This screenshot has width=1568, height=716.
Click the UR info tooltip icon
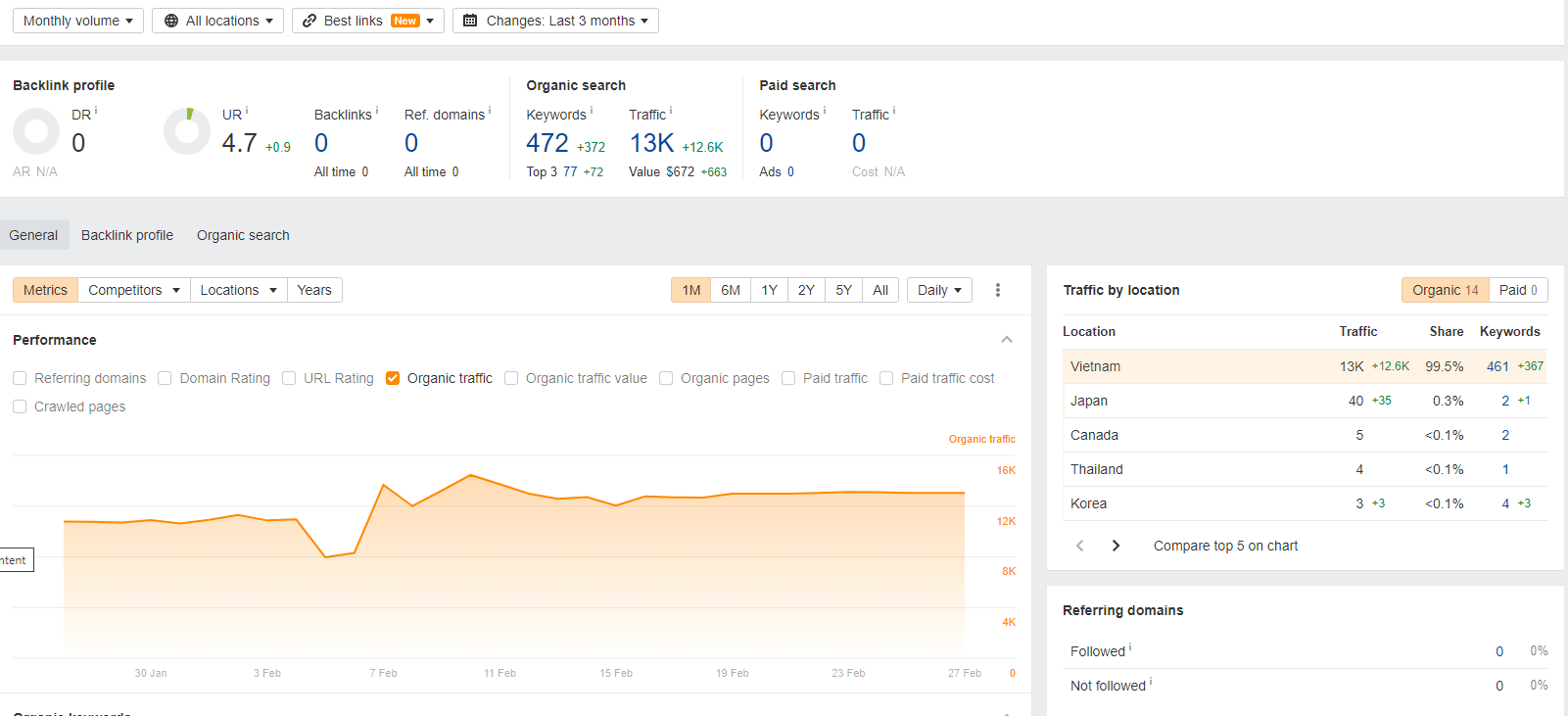[x=247, y=111]
